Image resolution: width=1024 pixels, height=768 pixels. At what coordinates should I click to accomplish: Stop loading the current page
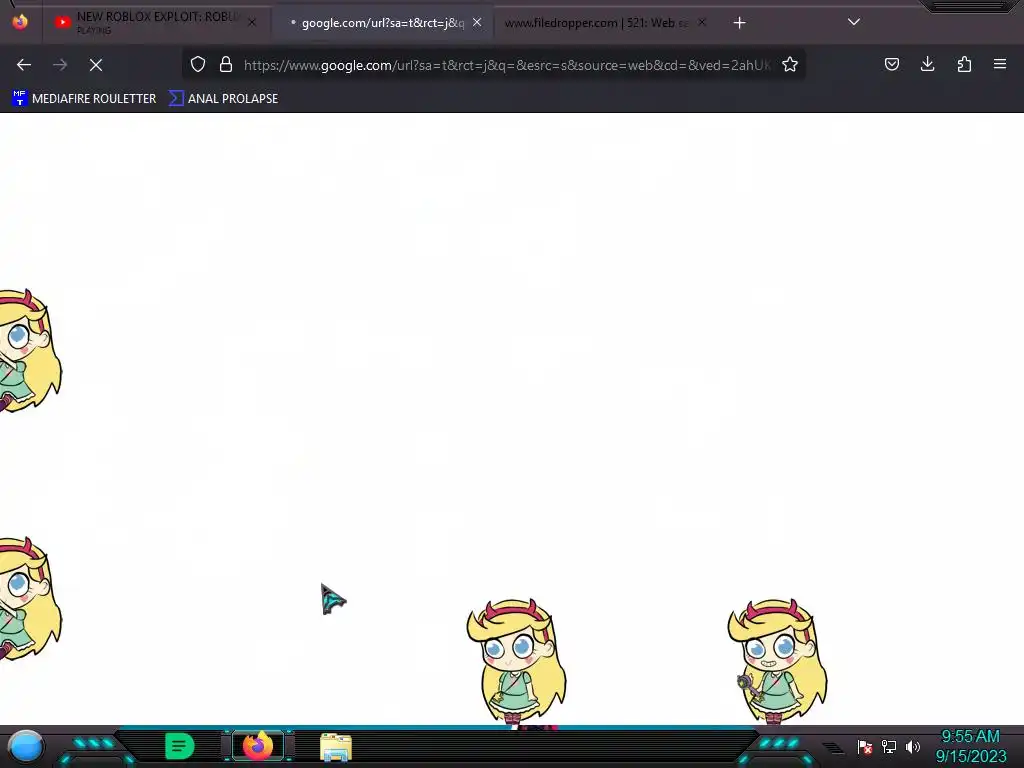point(96,65)
